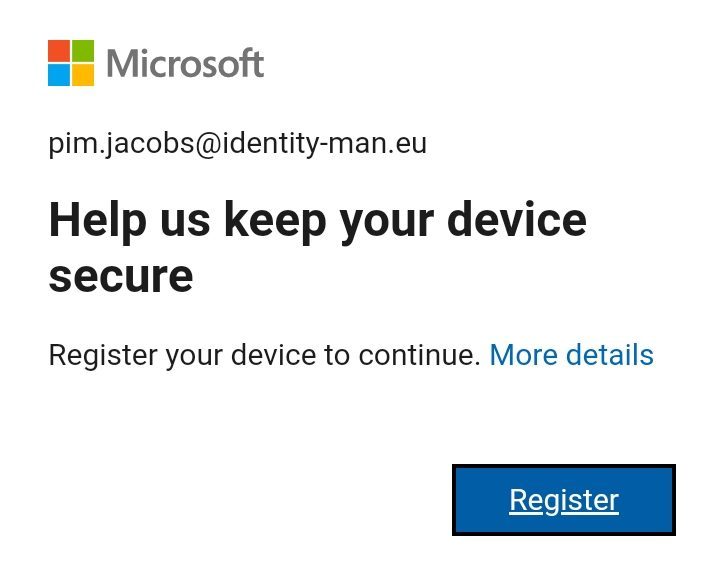This screenshot has width=706, height=585.
Task: Click the underlined Register label text
Action: click(564, 500)
